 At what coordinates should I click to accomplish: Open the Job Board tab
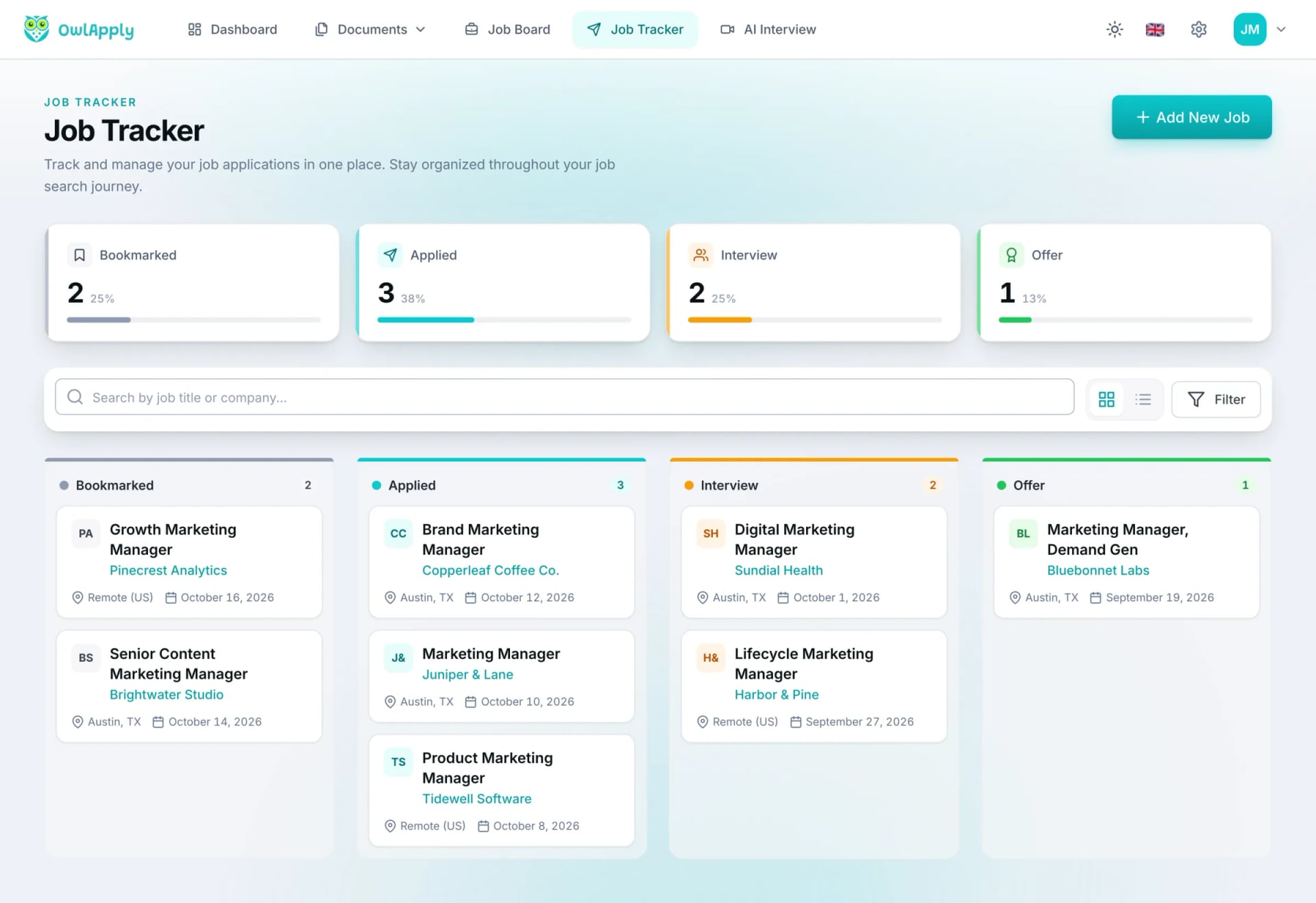click(x=507, y=29)
